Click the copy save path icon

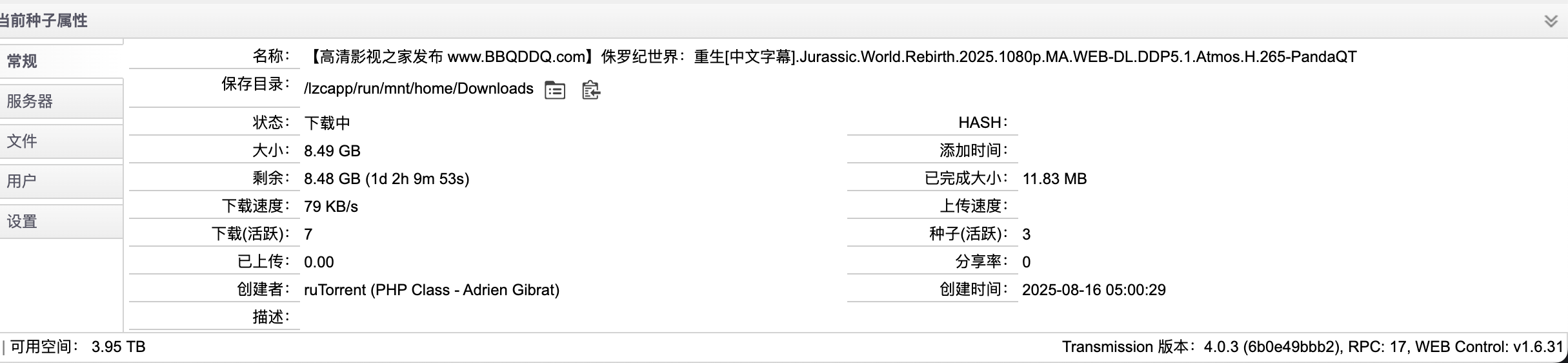click(x=591, y=90)
